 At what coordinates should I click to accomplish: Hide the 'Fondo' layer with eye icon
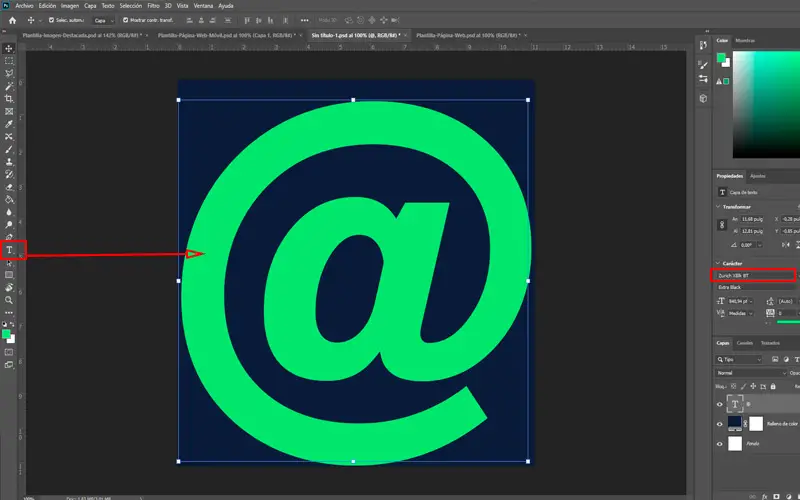[x=720, y=442]
